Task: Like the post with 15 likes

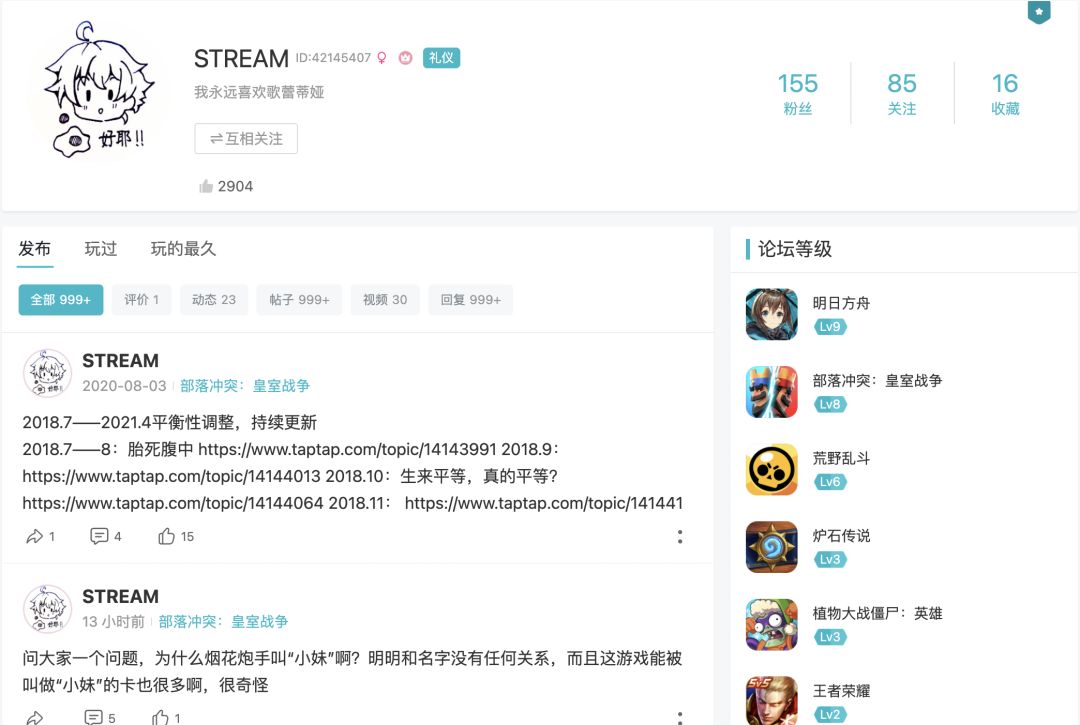Action: coord(166,536)
